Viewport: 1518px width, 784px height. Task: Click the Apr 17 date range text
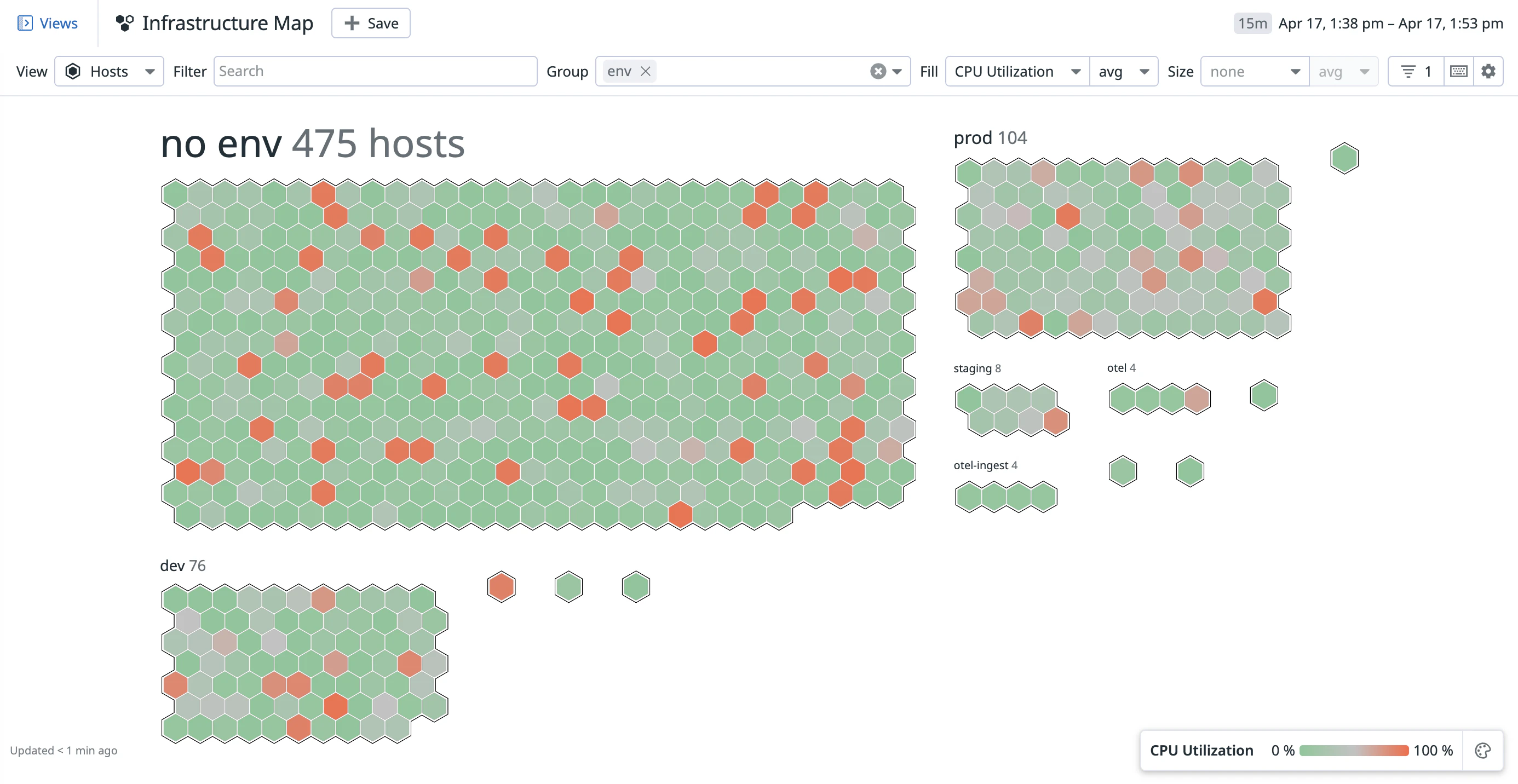[1390, 23]
